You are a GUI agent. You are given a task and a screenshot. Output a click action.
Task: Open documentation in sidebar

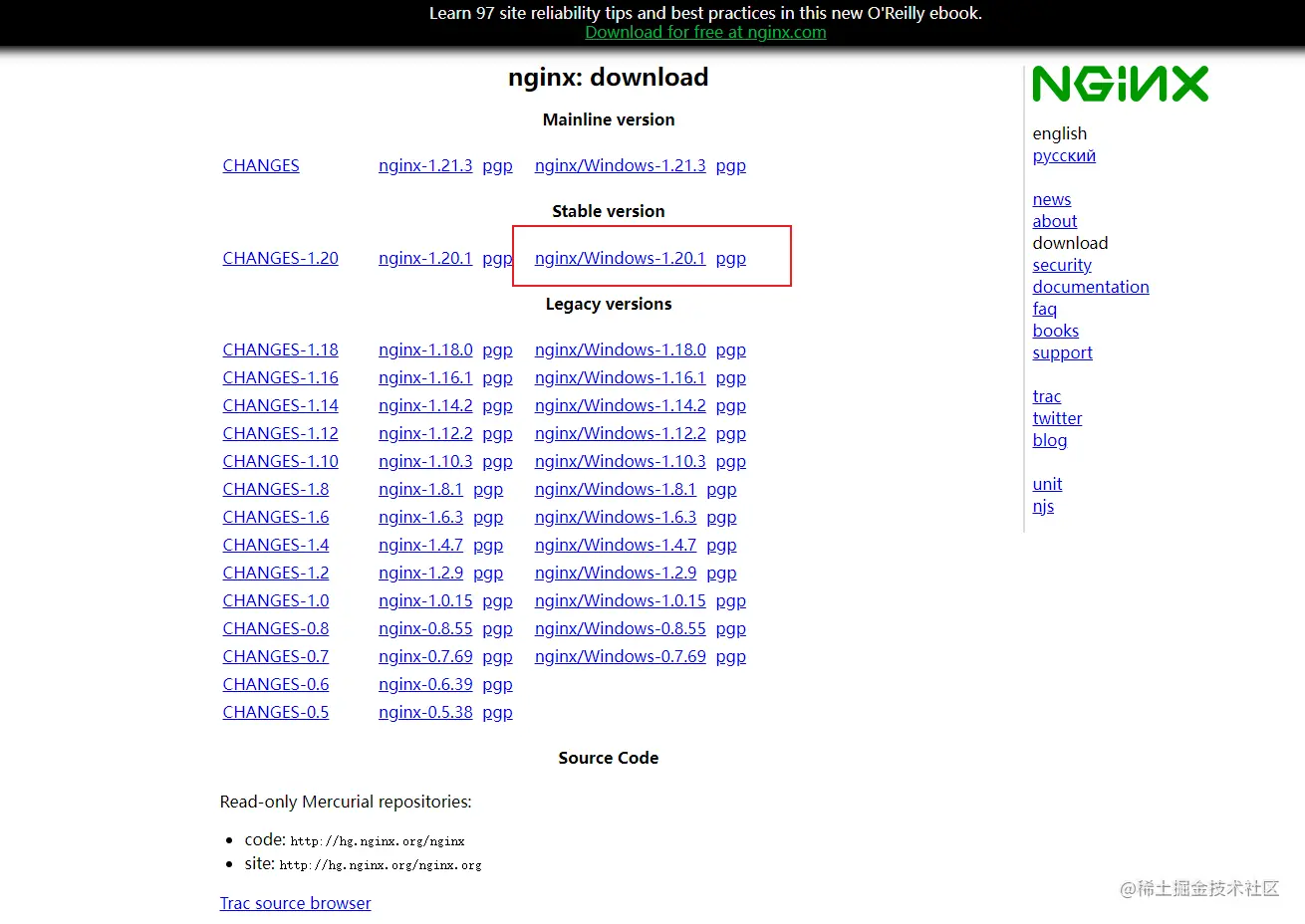pos(1091,287)
